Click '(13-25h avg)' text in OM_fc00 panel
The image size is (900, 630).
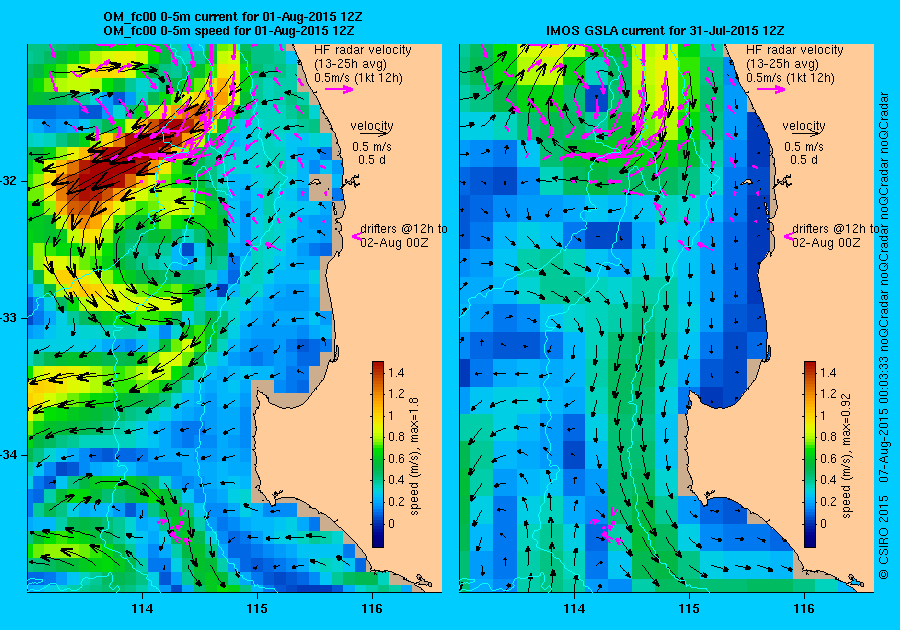(x=350, y=64)
